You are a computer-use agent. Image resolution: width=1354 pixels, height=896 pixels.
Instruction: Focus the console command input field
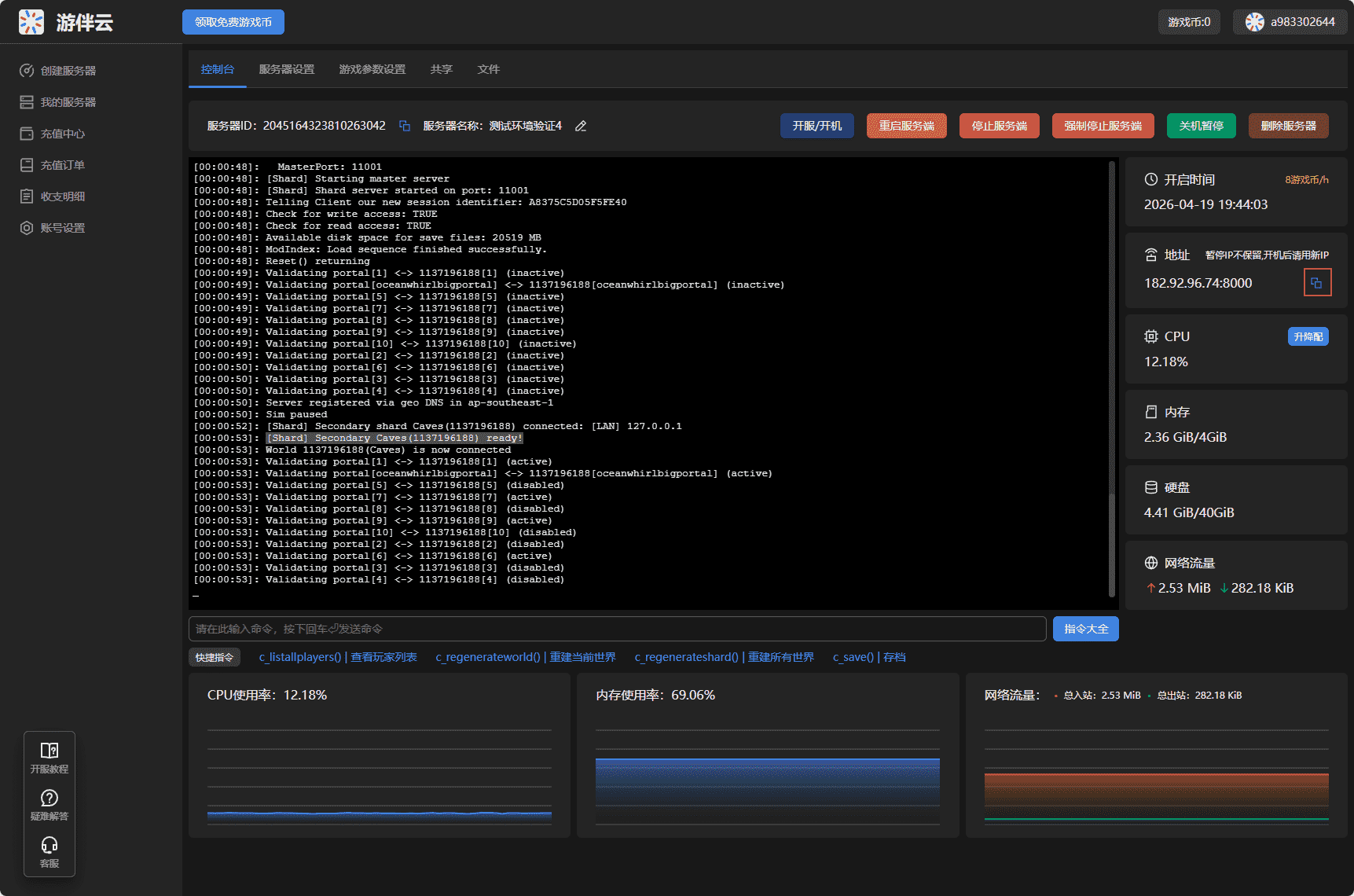coord(618,629)
